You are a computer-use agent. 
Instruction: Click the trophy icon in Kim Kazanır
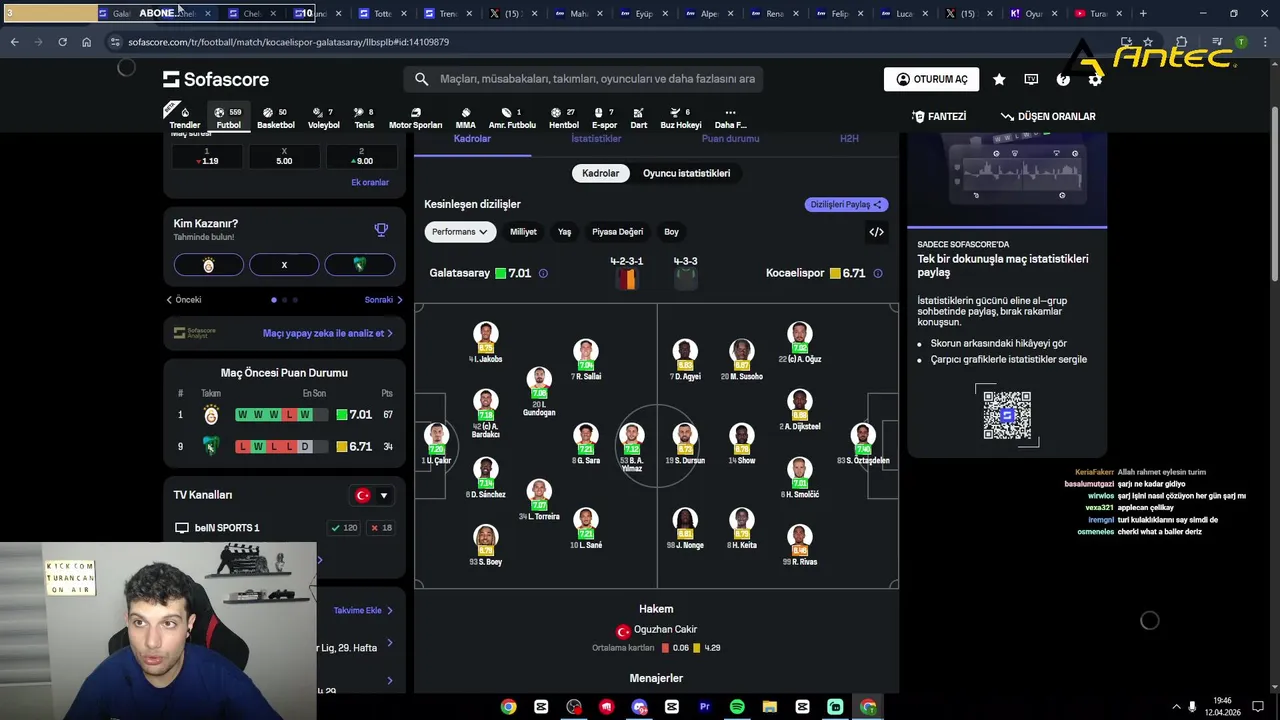coord(381,230)
